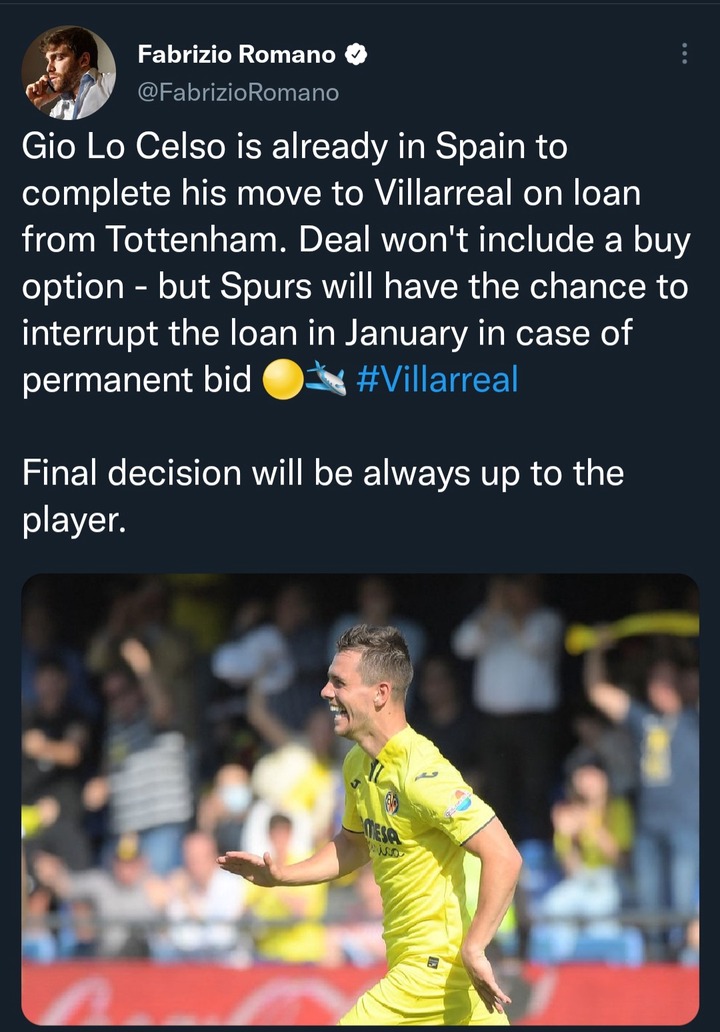Open the attached player celebration photo
The image size is (720, 1032).
pyautogui.click(x=360, y=799)
